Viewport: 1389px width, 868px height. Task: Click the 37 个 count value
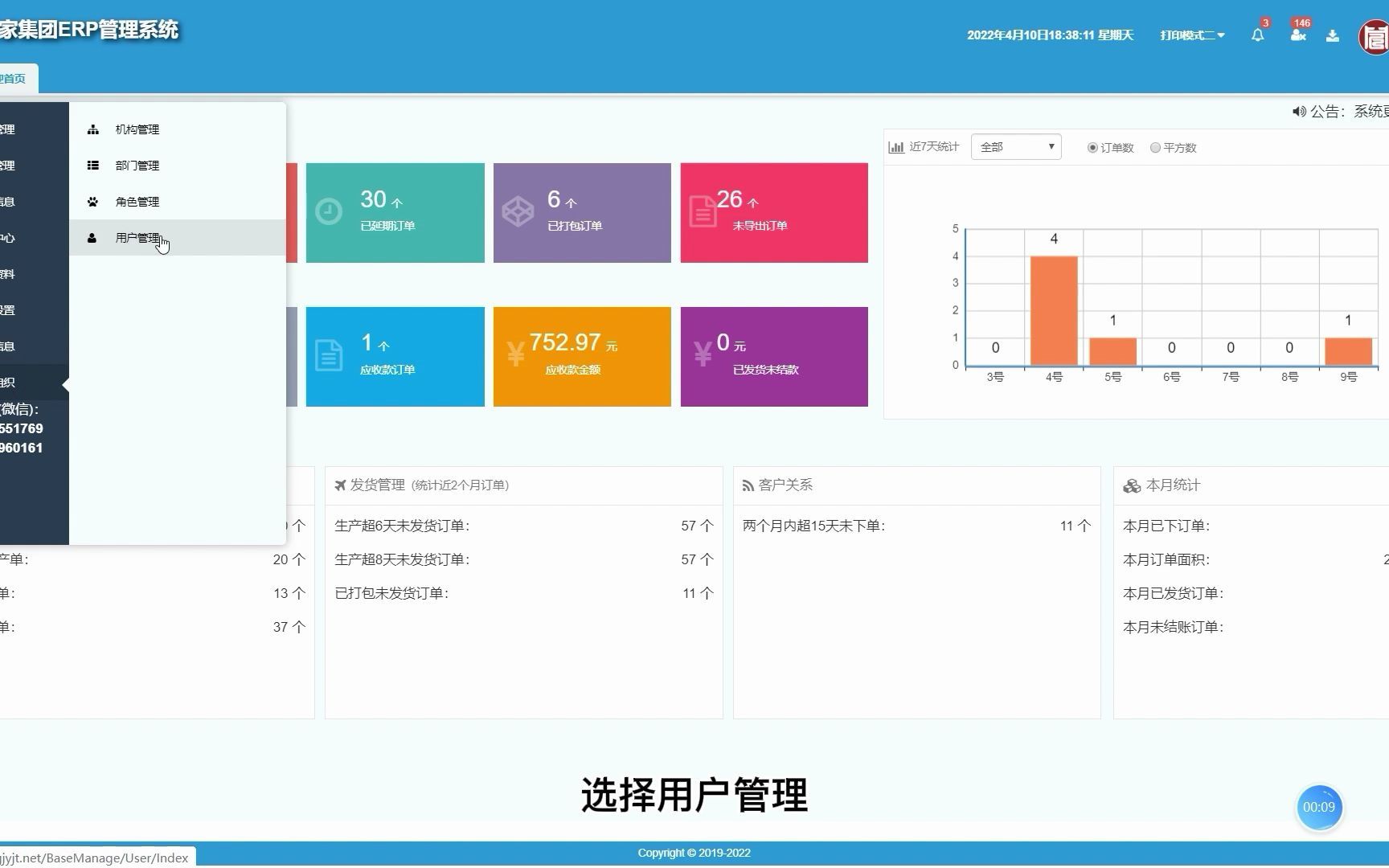[289, 627]
